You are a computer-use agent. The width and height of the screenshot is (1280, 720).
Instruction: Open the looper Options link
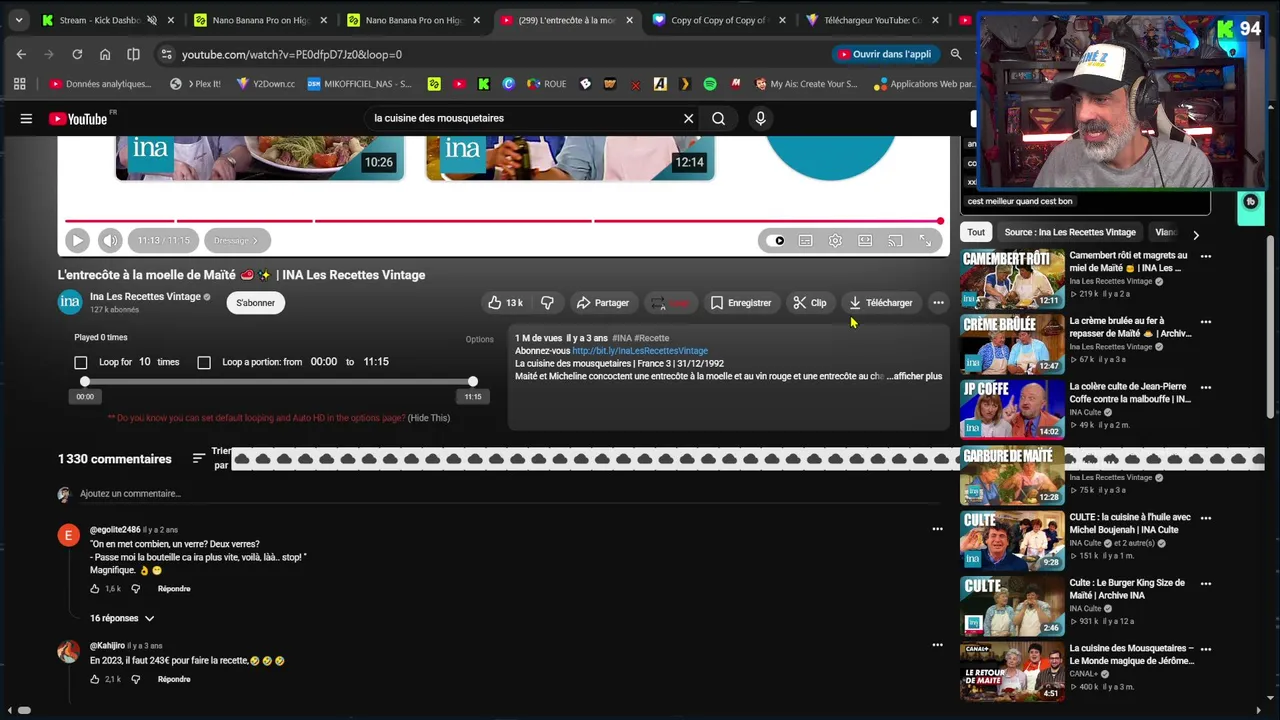coord(479,339)
